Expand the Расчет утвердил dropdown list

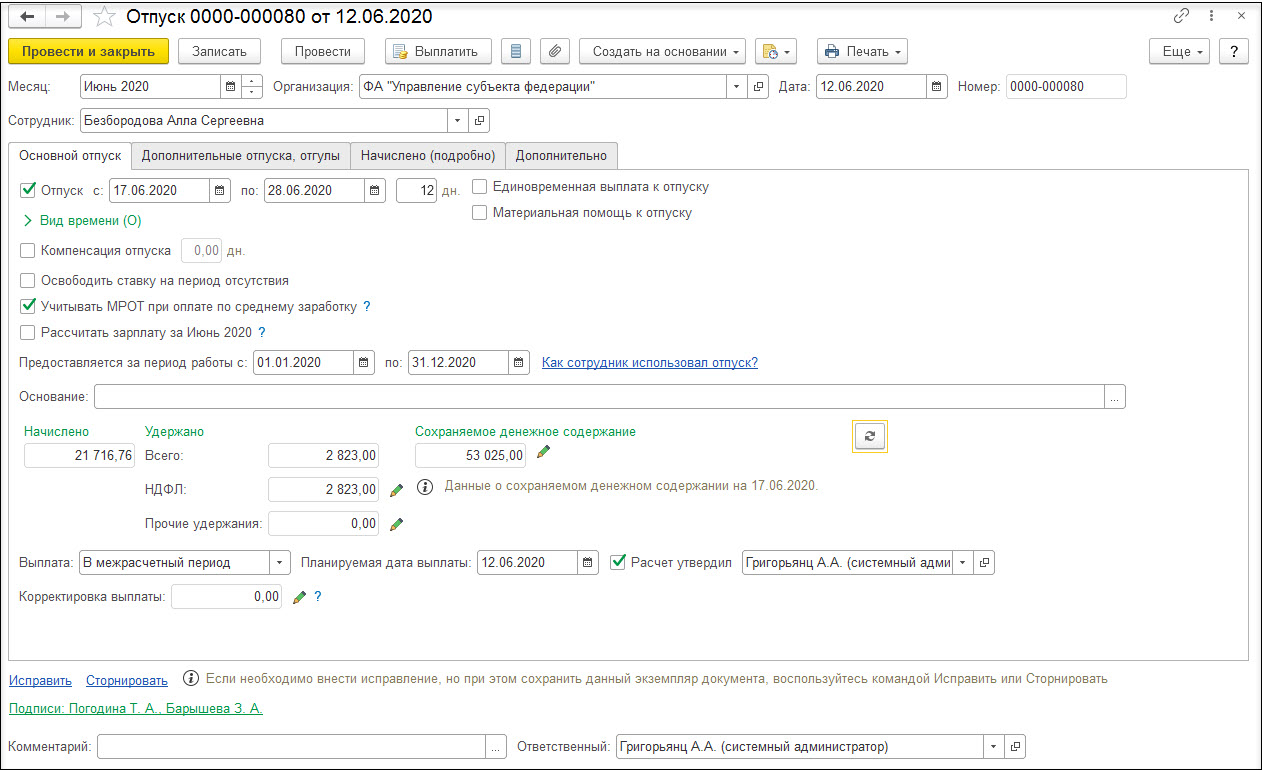click(x=964, y=562)
